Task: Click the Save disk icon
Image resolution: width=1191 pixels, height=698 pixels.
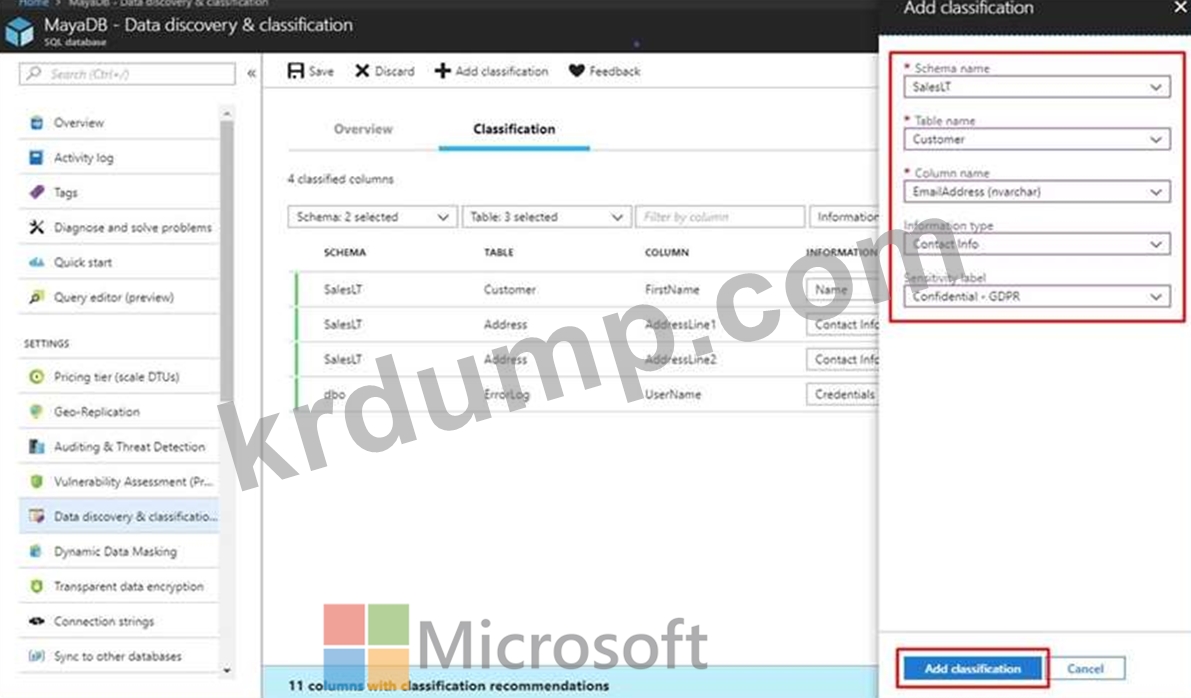Action: coord(295,71)
